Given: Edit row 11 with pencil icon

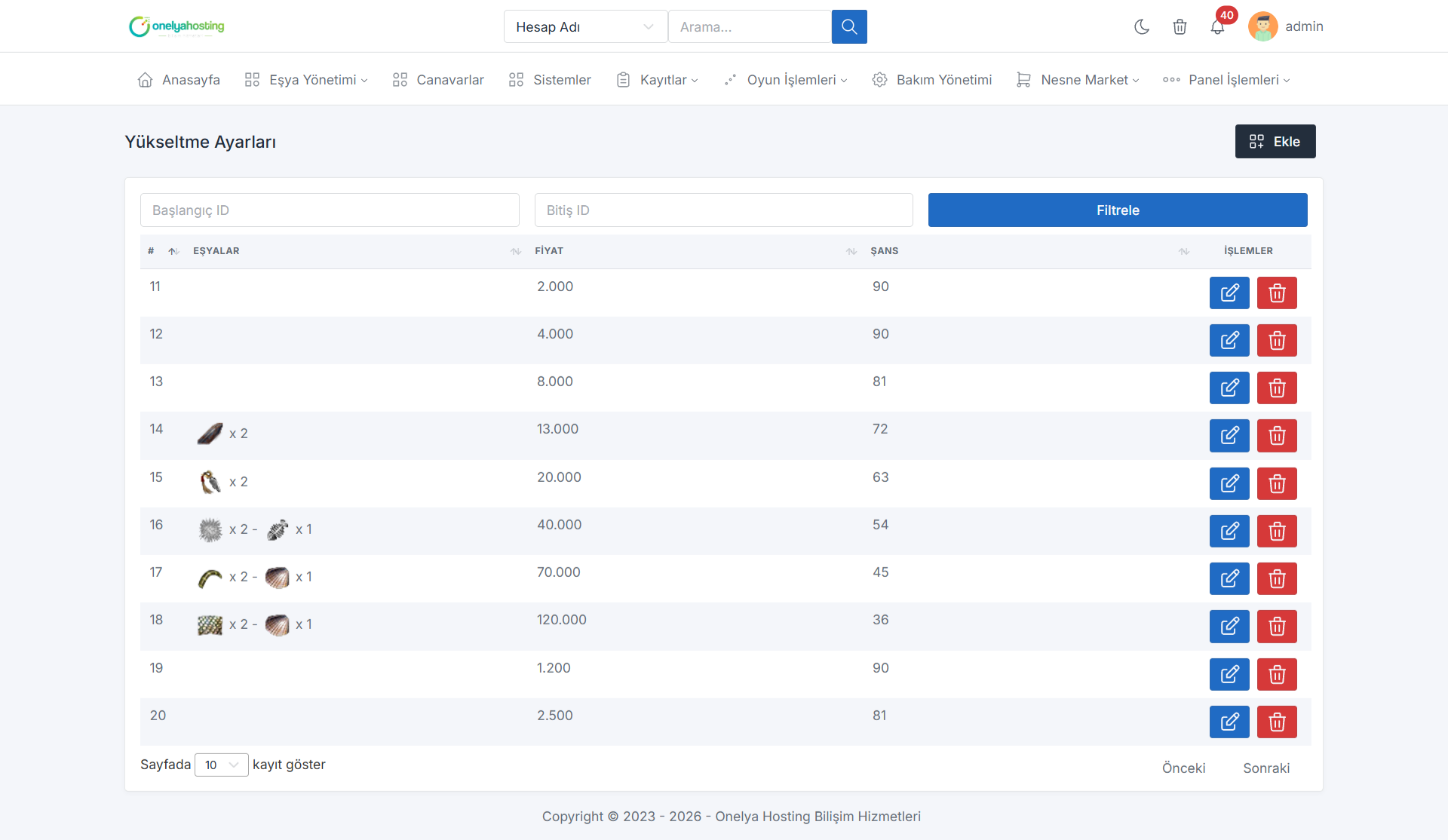Looking at the screenshot, I should coord(1229,293).
